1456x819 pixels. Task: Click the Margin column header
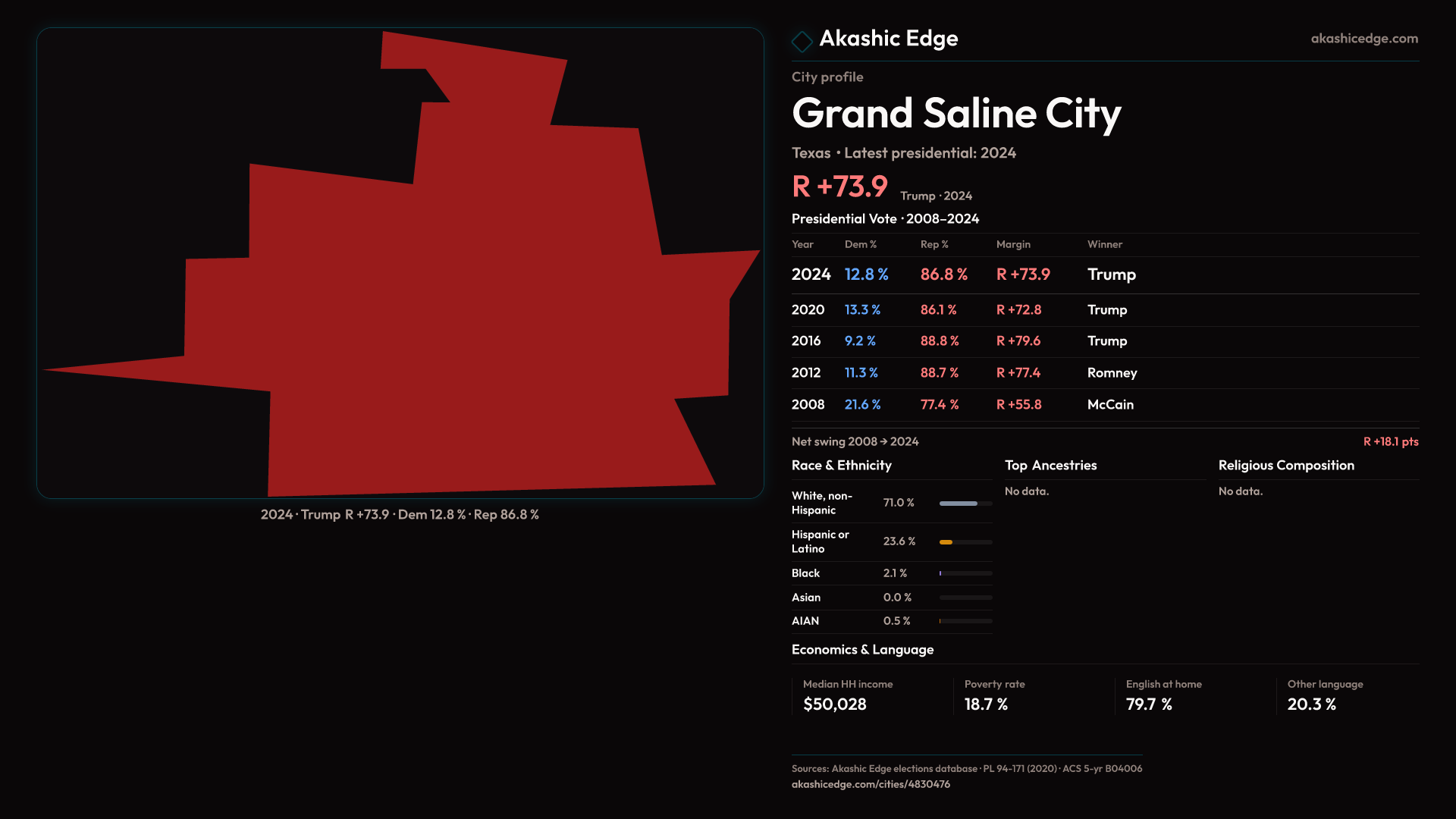click(x=1012, y=245)
